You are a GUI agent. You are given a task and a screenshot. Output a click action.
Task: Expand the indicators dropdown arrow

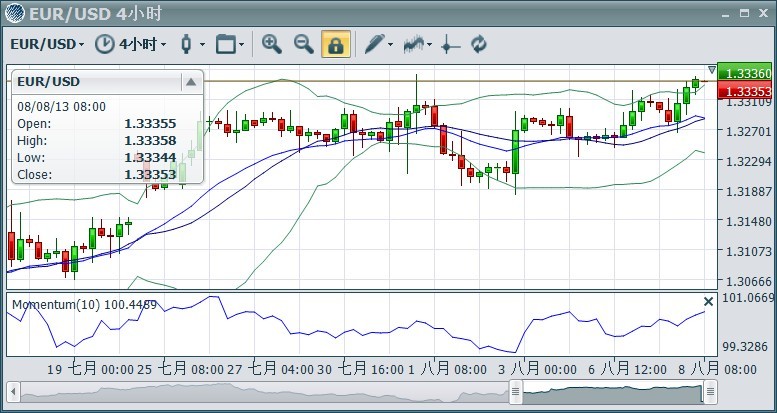coord(429,45)
